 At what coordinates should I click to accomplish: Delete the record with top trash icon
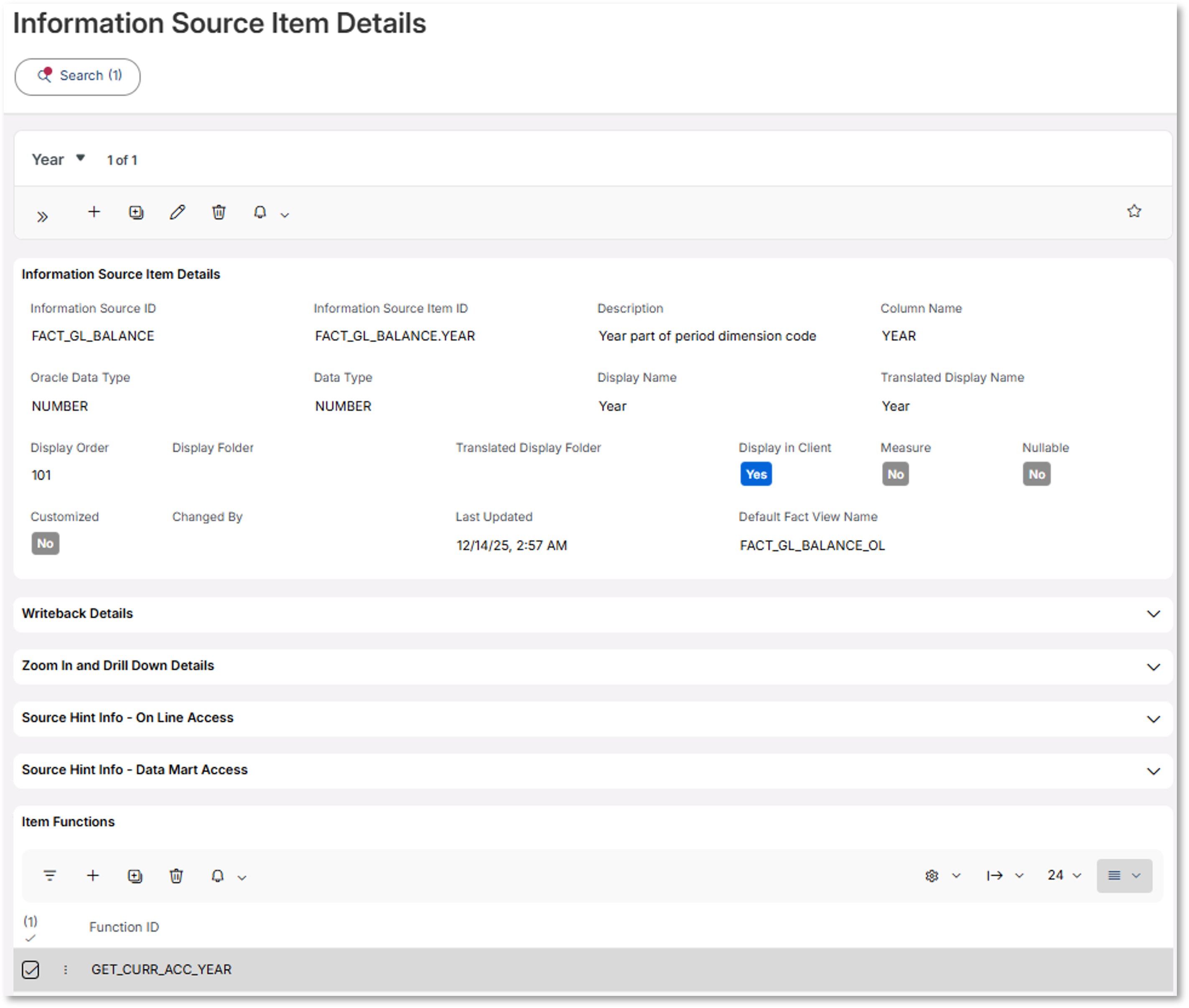[219, 213]
